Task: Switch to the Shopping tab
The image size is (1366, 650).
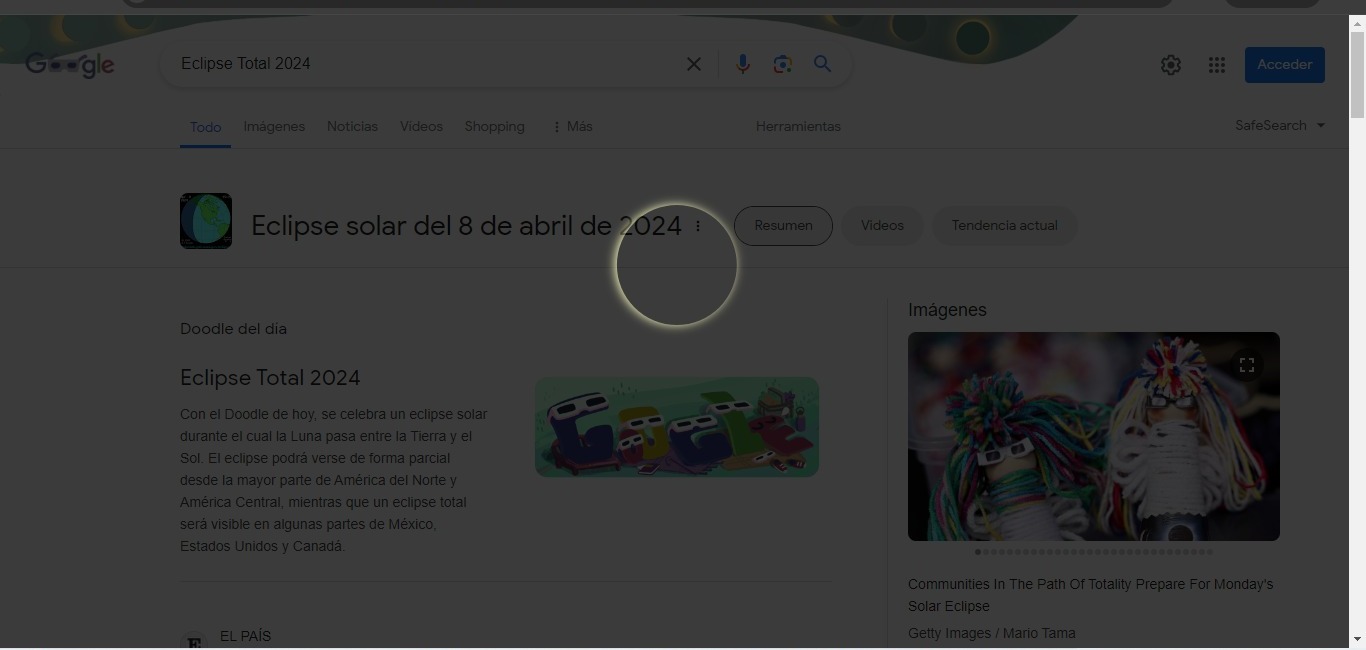Action: (x=494, y=127)
